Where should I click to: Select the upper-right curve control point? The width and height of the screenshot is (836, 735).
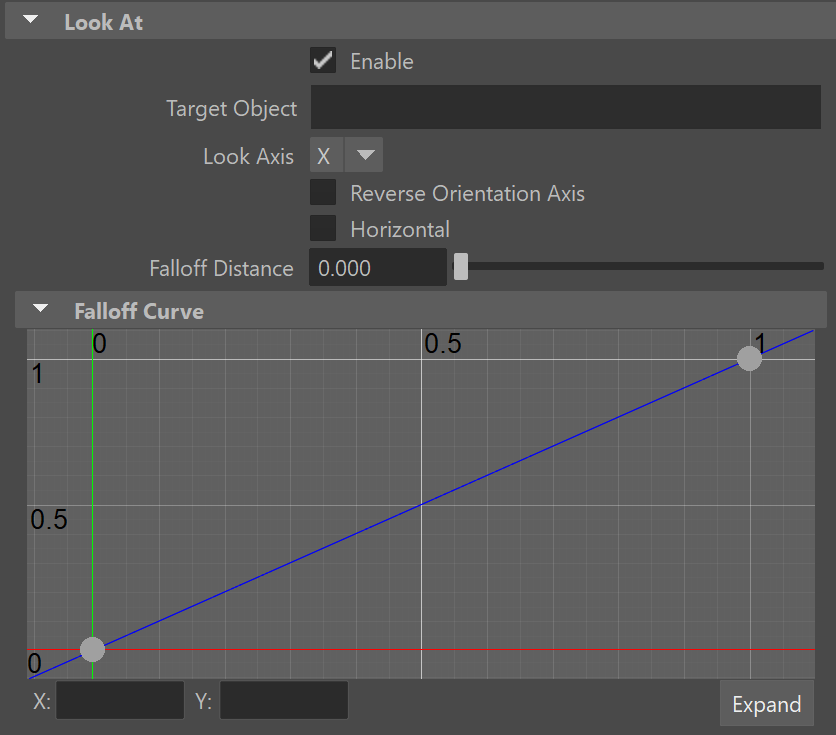tap(749, 358)
